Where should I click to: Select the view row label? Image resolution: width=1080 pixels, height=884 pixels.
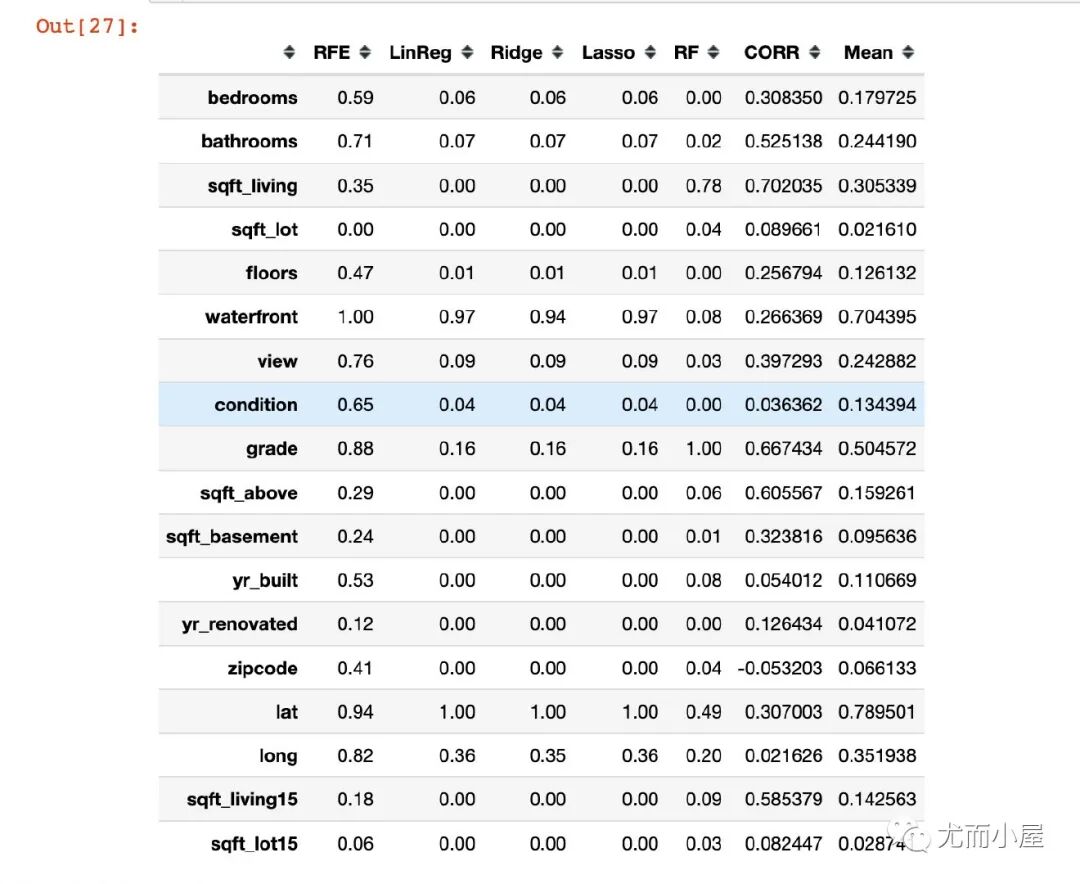click(278, 361)
